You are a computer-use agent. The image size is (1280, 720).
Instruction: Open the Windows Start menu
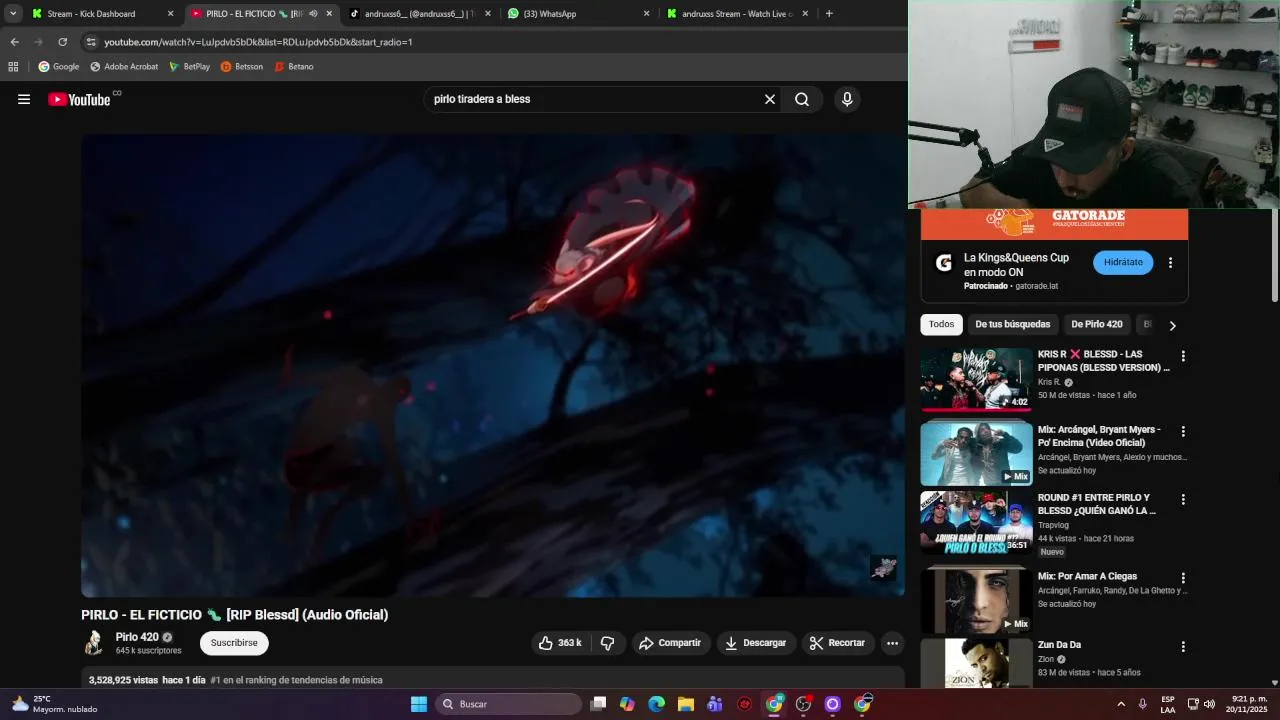(x=419, y=704)
